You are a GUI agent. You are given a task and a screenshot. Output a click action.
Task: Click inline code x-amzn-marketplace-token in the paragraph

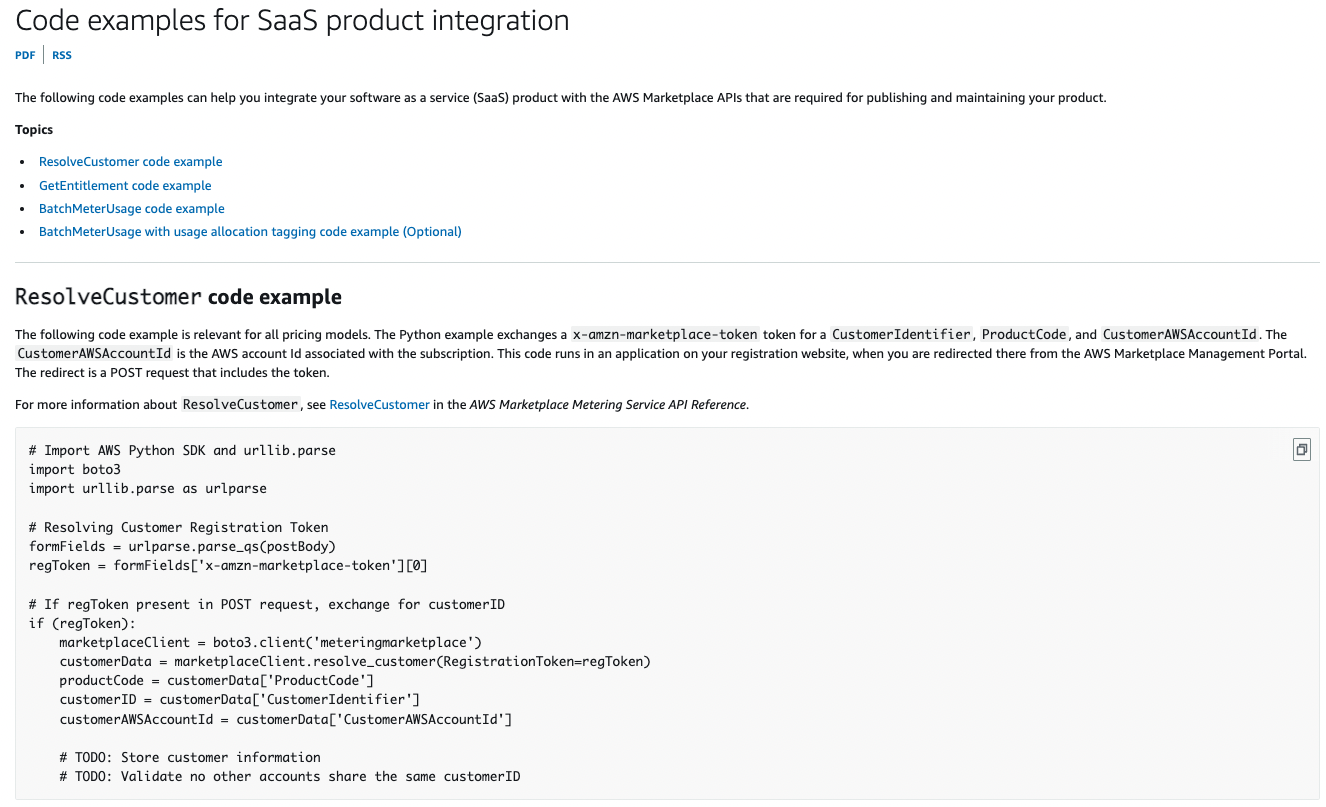pyautogui.click(x=664, y=335)
